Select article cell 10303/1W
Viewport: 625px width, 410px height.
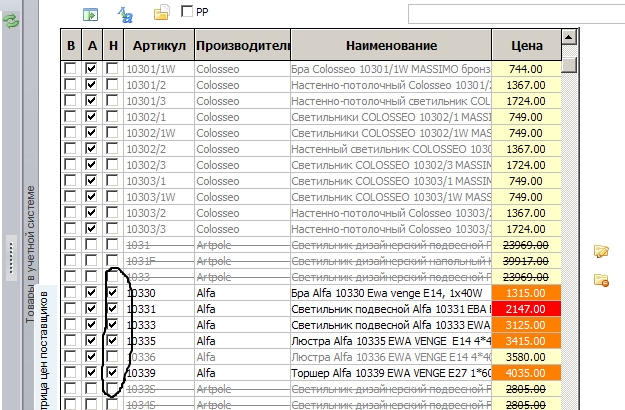(159, 197)
